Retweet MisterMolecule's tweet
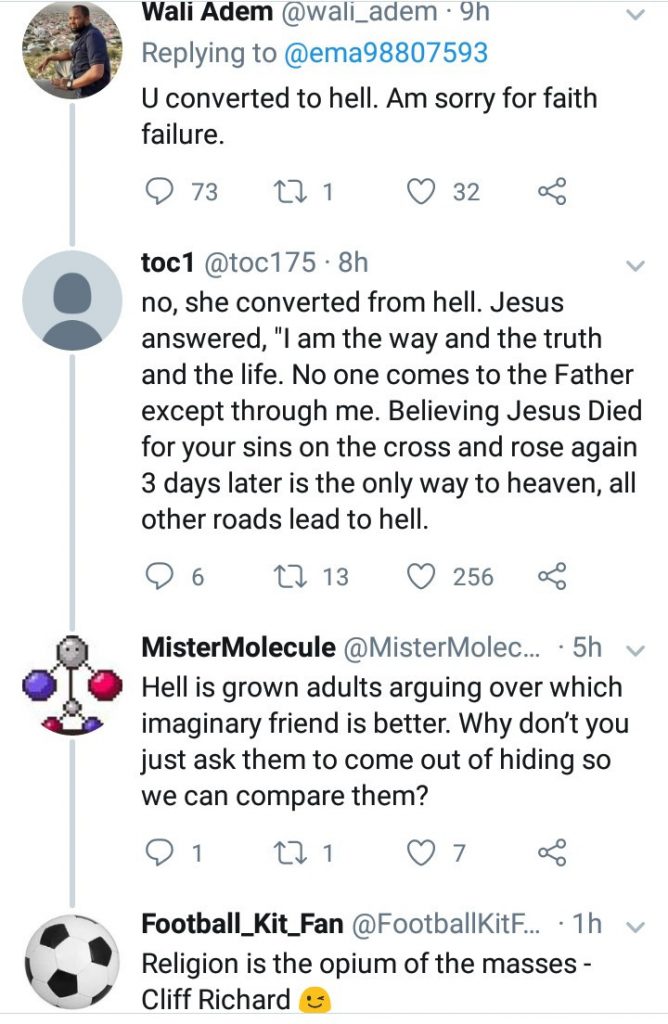Screen dimensions: 668x1024 coord(288,853)
